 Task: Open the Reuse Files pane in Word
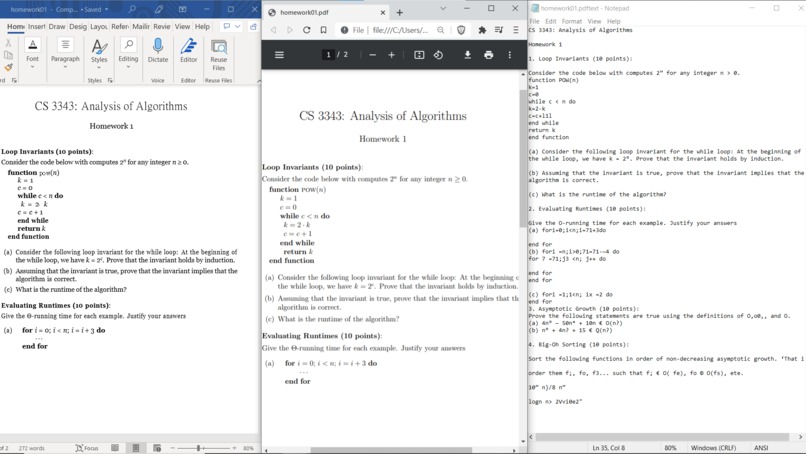tap(218, 47)
